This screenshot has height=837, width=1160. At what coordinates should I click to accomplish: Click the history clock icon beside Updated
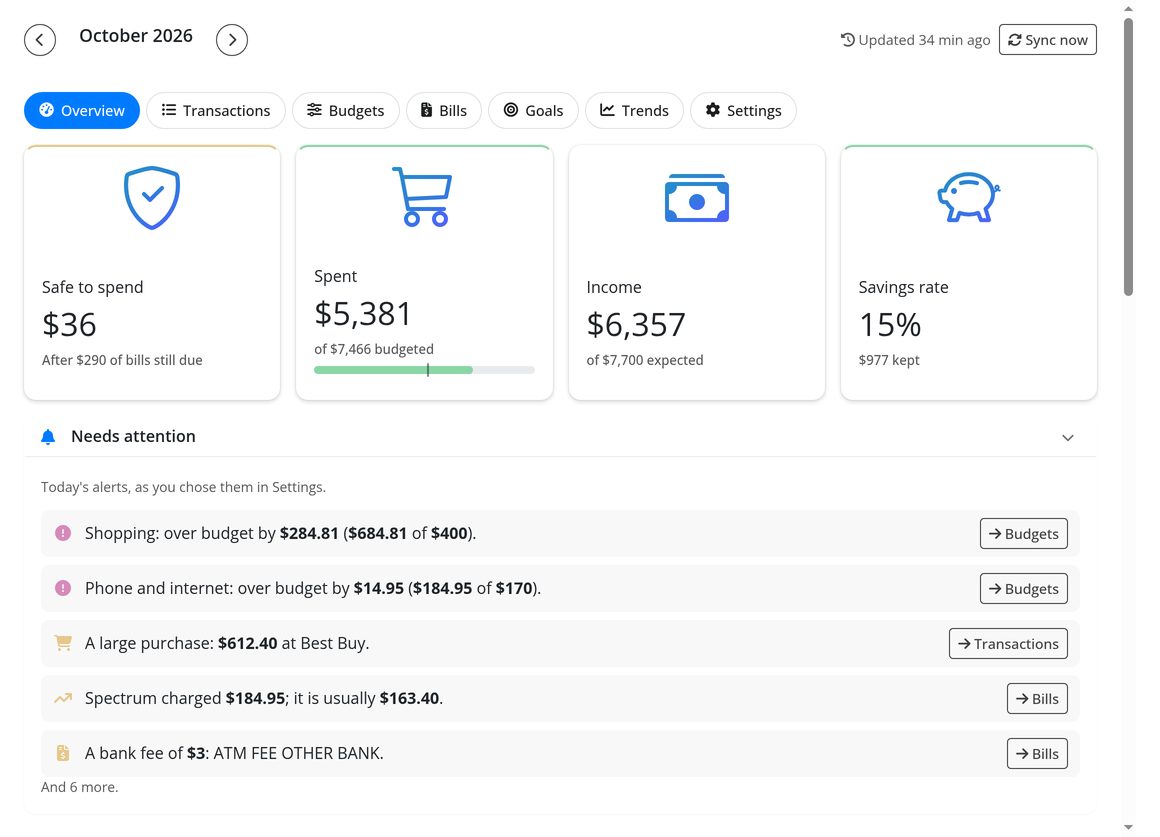848,40
